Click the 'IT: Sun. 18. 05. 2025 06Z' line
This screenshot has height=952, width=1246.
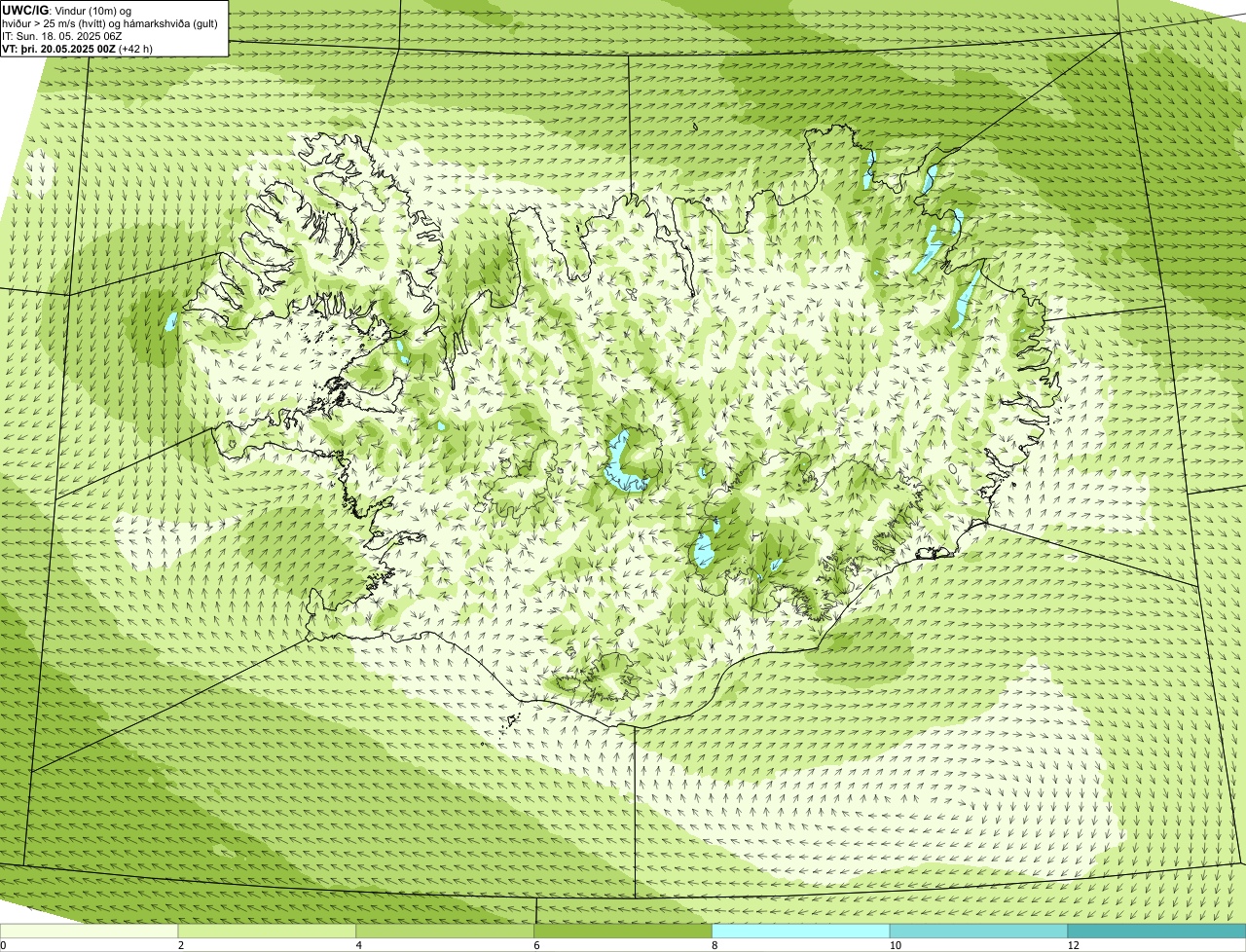click(x=60, y=35)
